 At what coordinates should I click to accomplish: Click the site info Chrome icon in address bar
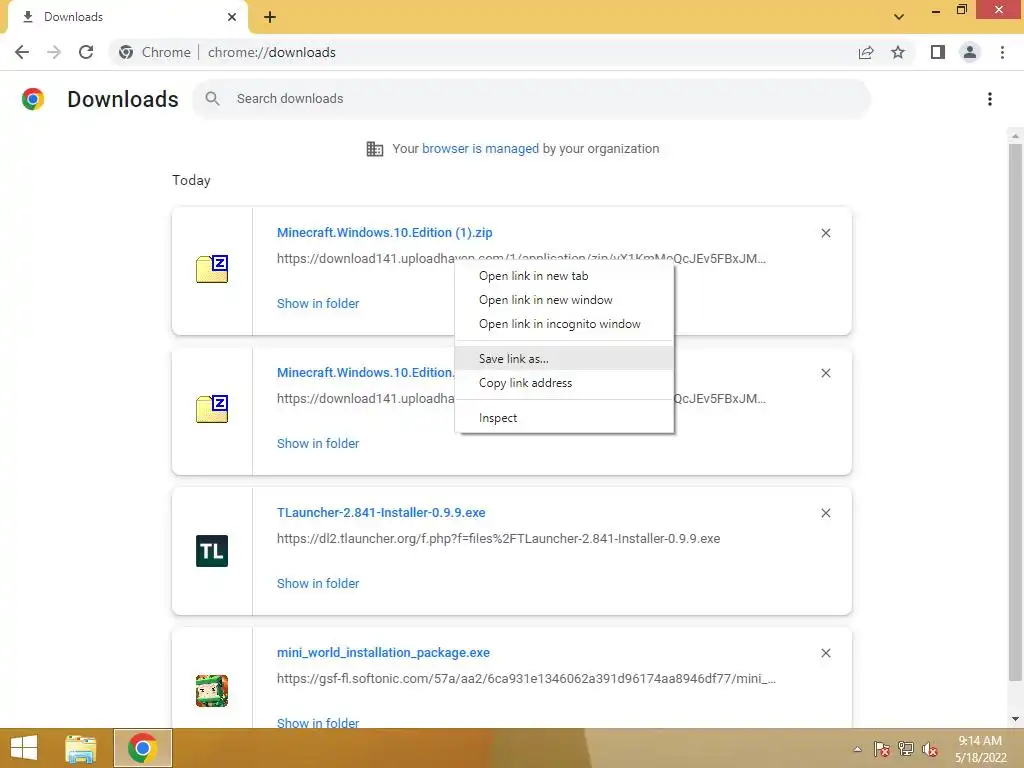[x=126, y=52]
